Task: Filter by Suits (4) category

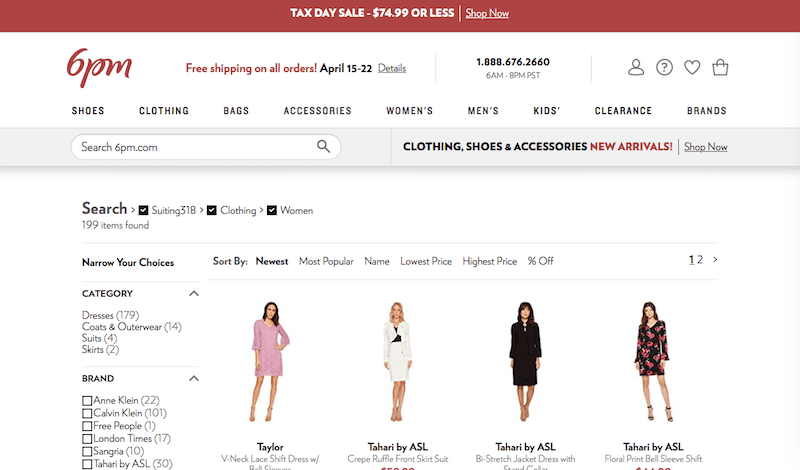Action: click(99, 338)
